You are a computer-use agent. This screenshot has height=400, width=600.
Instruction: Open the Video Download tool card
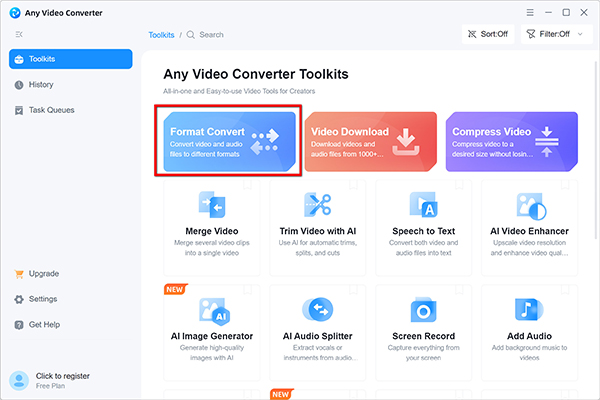[x=370, y=142]
